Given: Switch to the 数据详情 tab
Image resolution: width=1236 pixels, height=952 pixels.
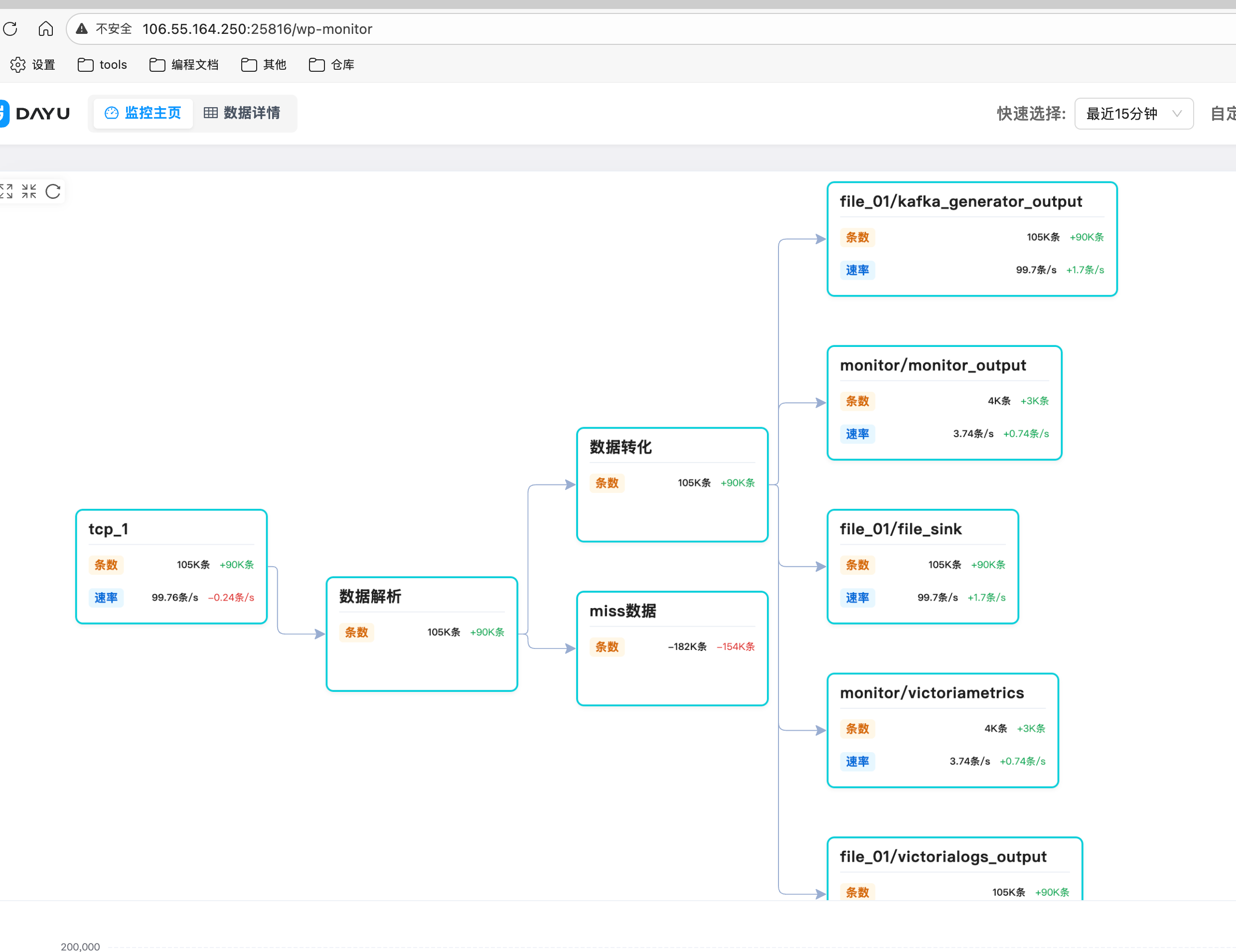Looking at the screenshot, I should (242, 113).
